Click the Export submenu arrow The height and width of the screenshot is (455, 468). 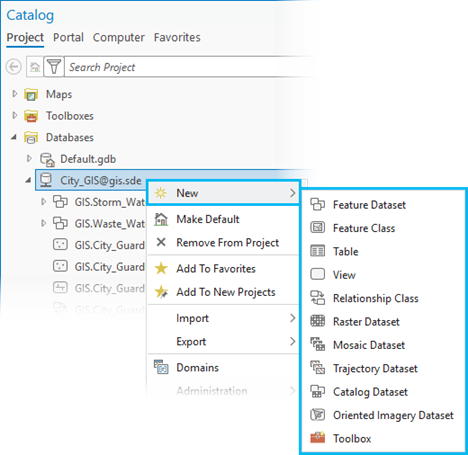pos(292,341)
